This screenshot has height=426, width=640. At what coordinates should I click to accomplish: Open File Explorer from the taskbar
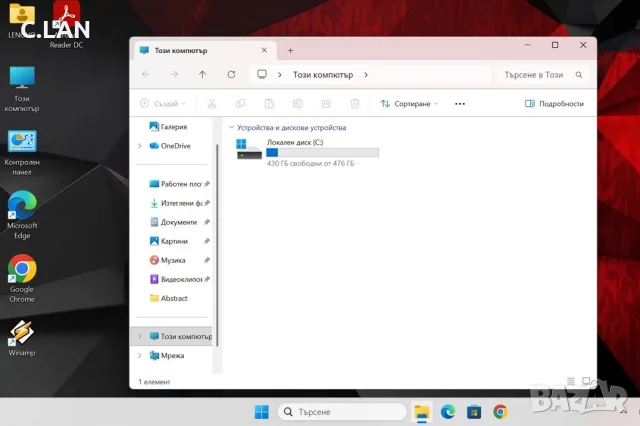(x=422, y=412)
